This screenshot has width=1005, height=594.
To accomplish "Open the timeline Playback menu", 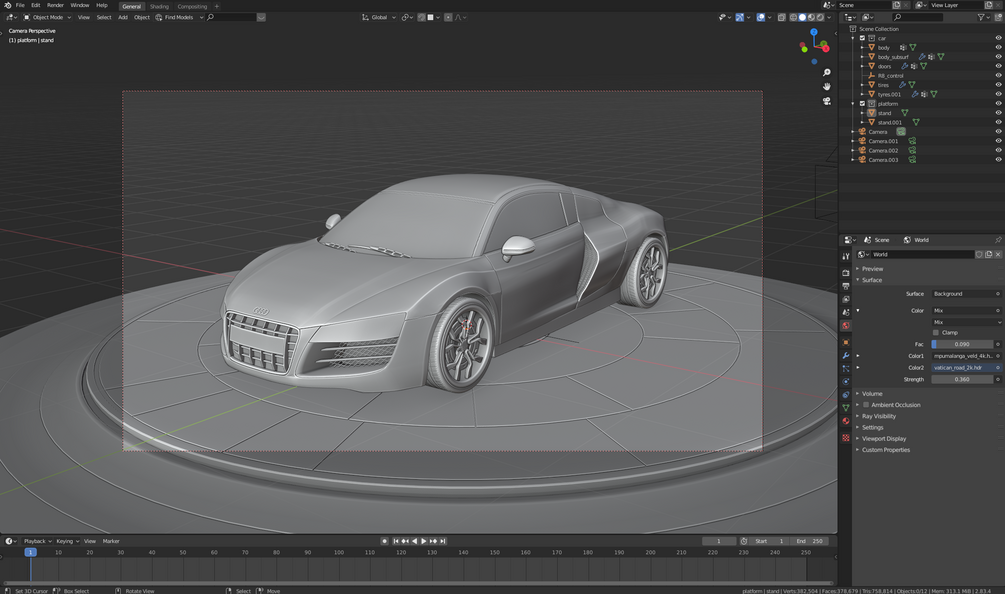I will (x=37, y=541).
